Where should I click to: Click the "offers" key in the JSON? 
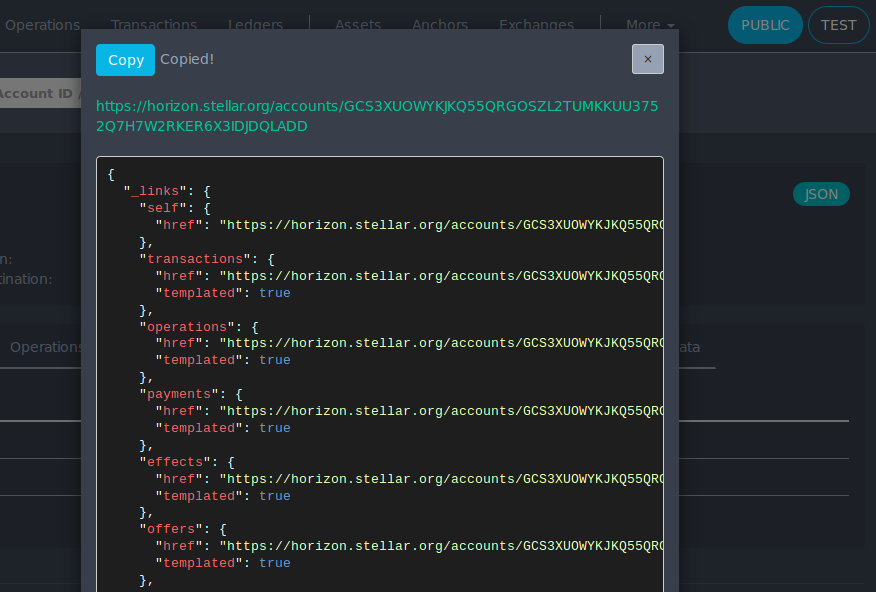click(171, 529)
